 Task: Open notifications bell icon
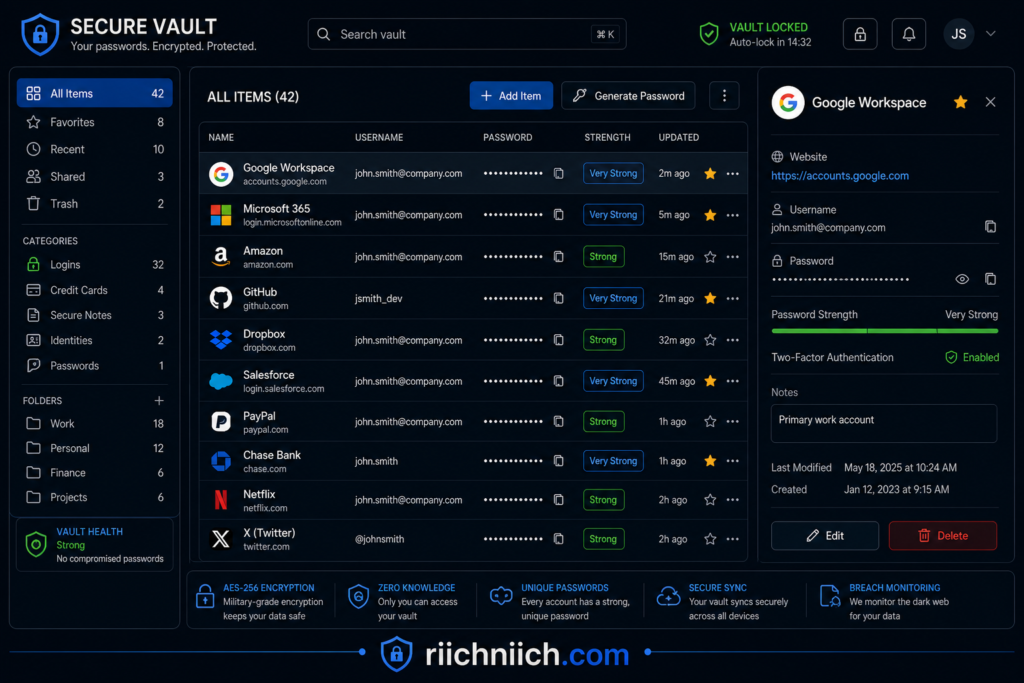coord(908,34)
